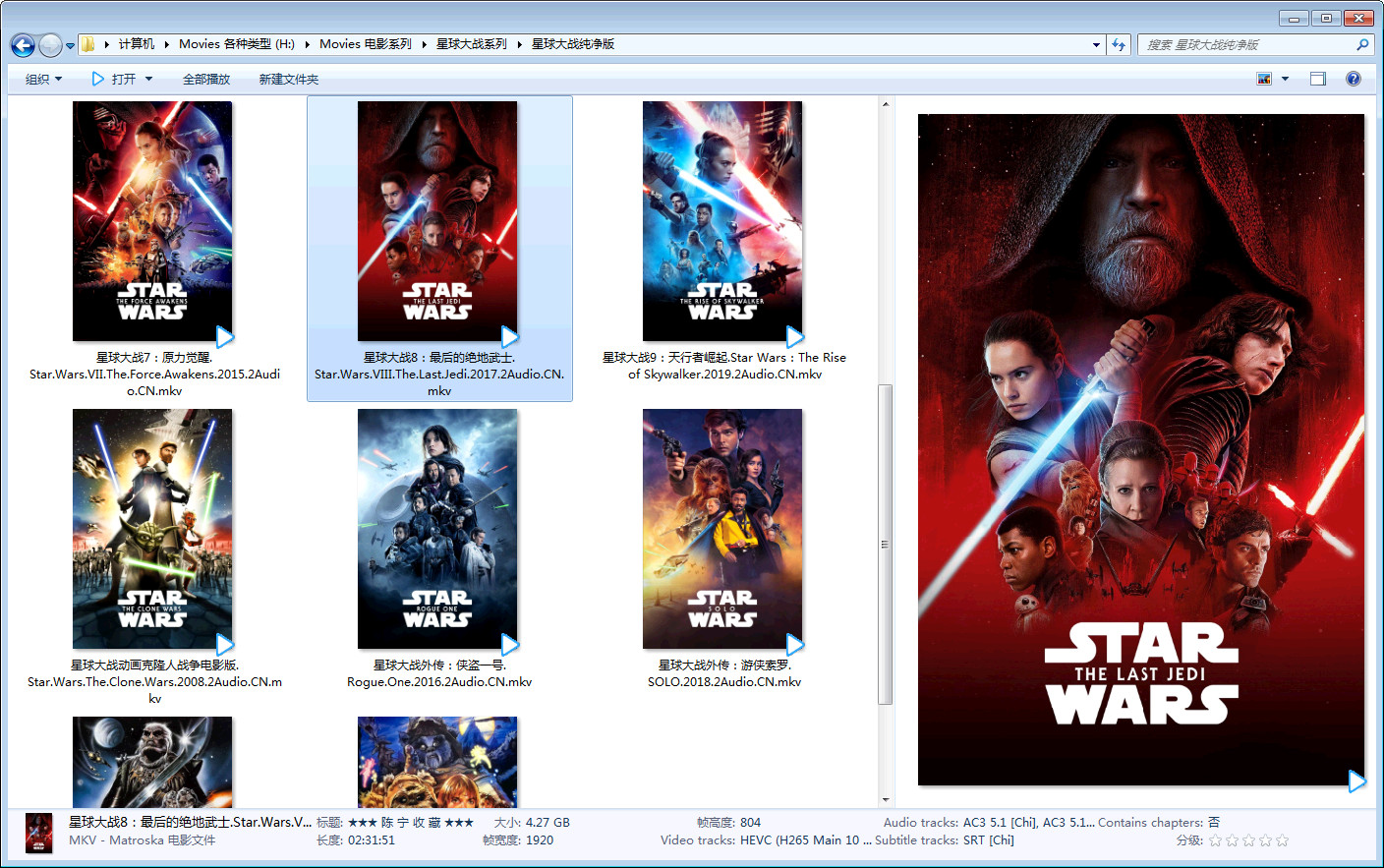Click the Forward navigation arrow
This screenshot has height=868, width=1384.
tap(50, 45)
